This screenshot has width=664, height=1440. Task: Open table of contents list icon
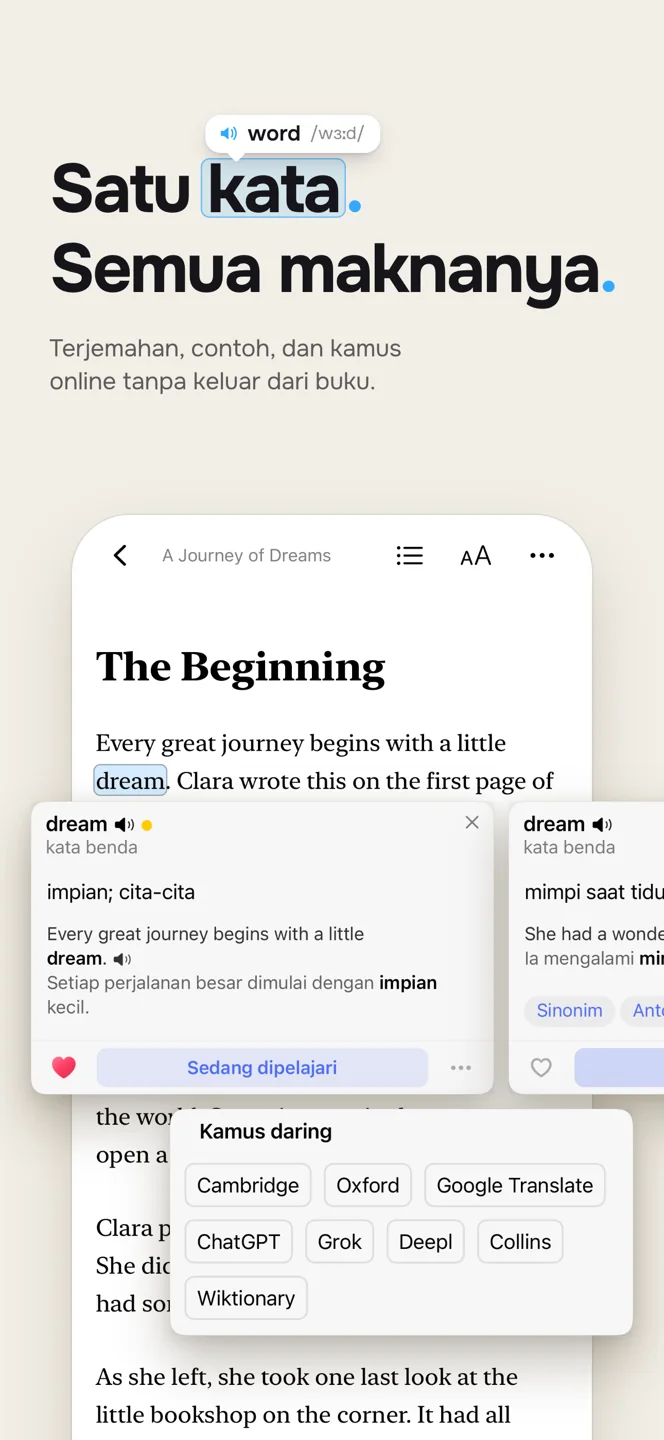(409, 556)
